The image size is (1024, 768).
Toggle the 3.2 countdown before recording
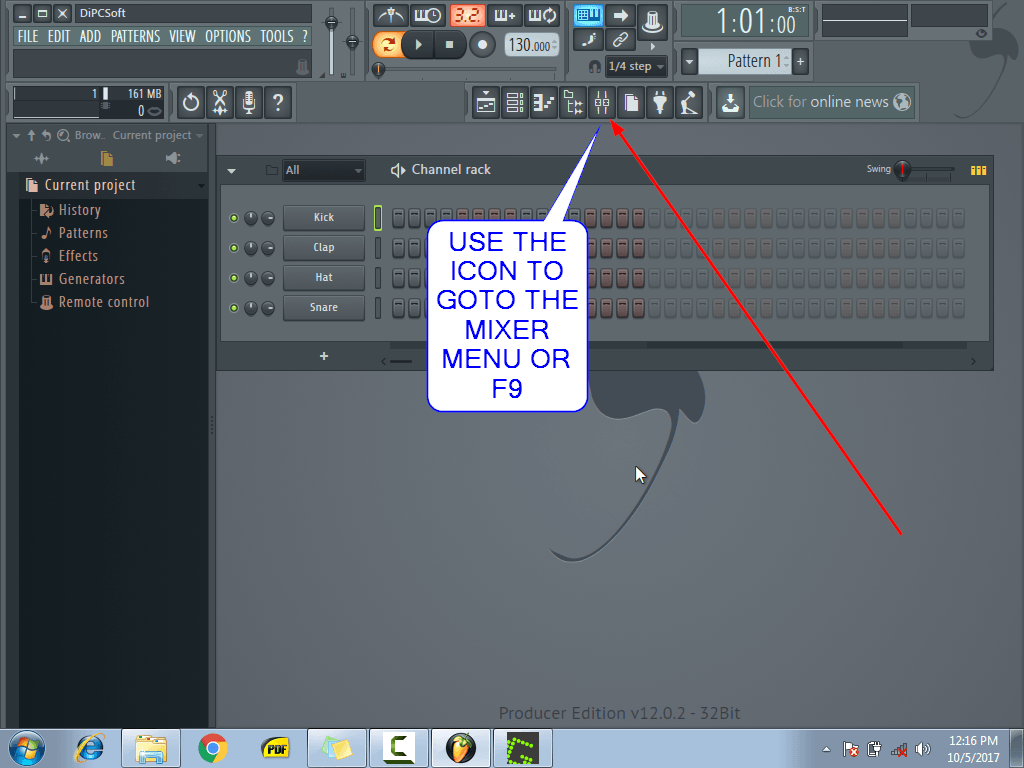pos(467,15)
